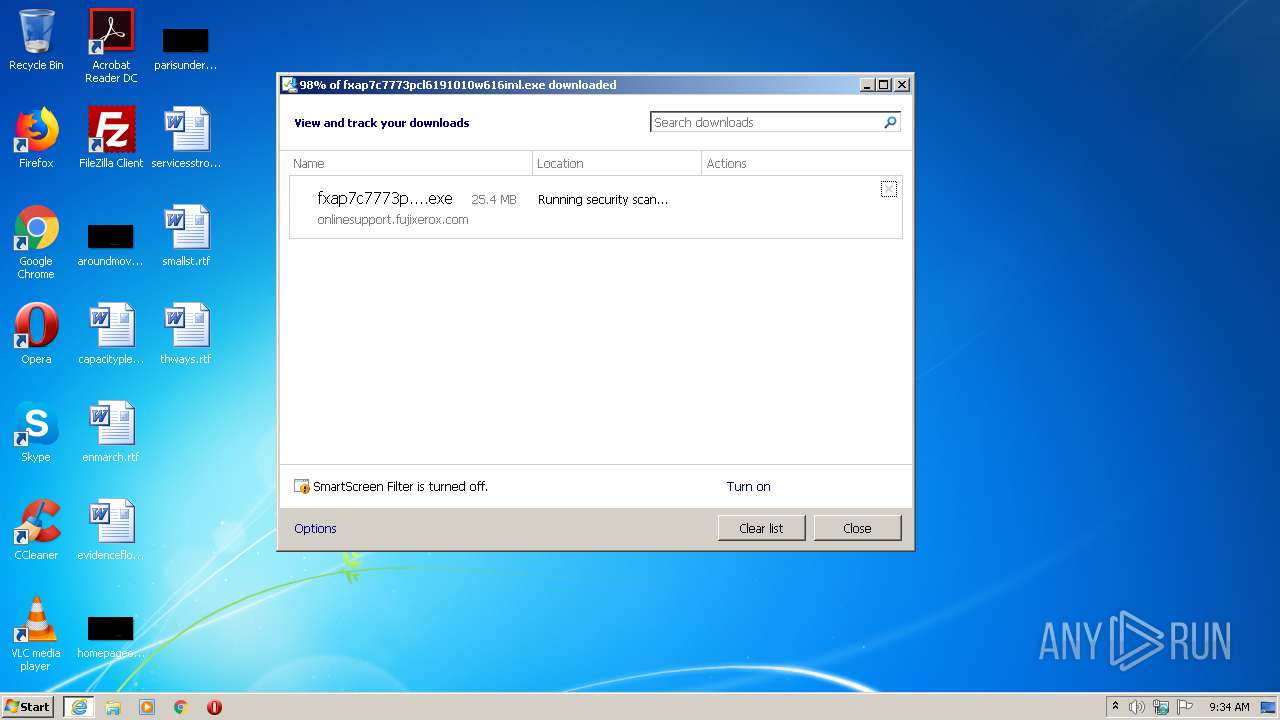1280x720 pixels.
Task: Open the parisunder desktop file
Action: click(185, 48)
